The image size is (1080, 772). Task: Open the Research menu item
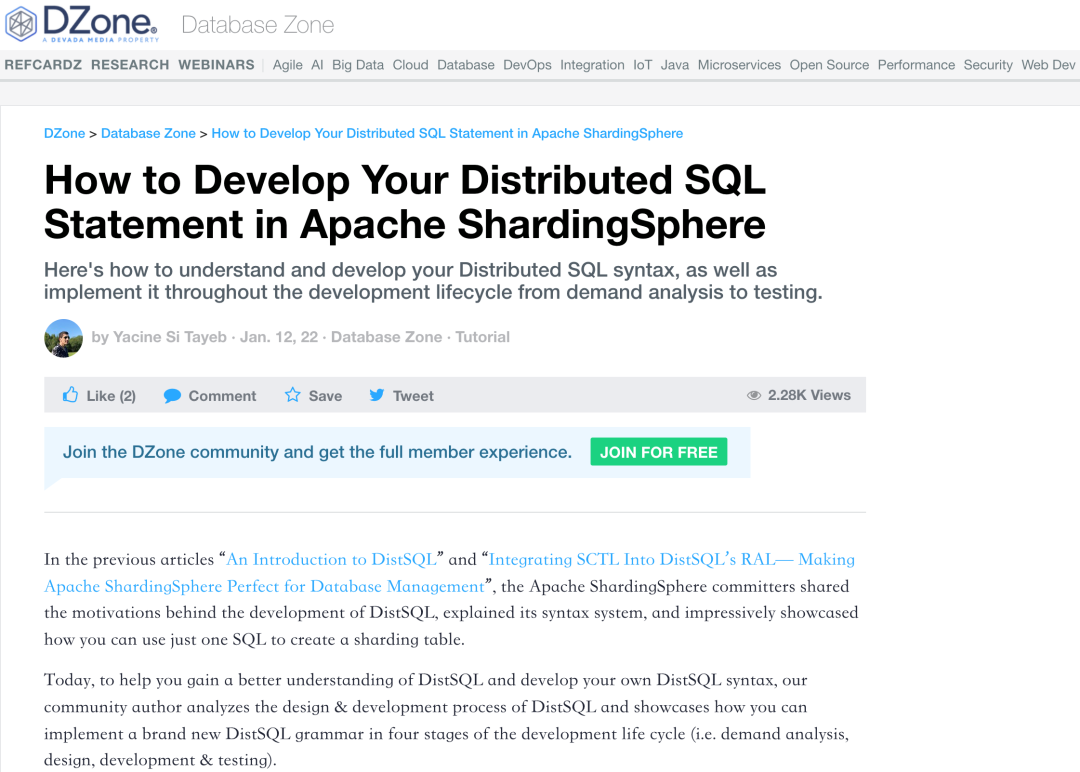(x=130, y=65)
